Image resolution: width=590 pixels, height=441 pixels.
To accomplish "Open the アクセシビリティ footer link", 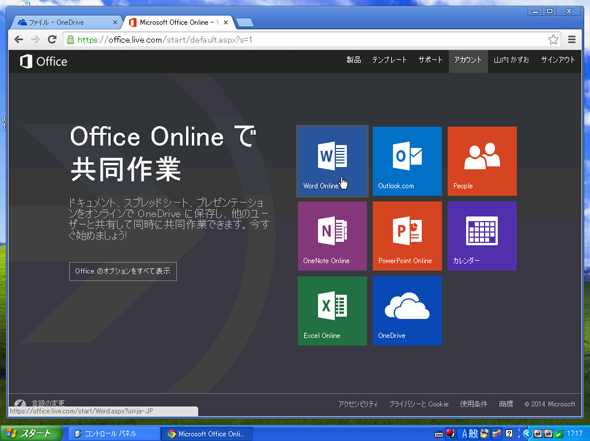I will tap(358, 404).
